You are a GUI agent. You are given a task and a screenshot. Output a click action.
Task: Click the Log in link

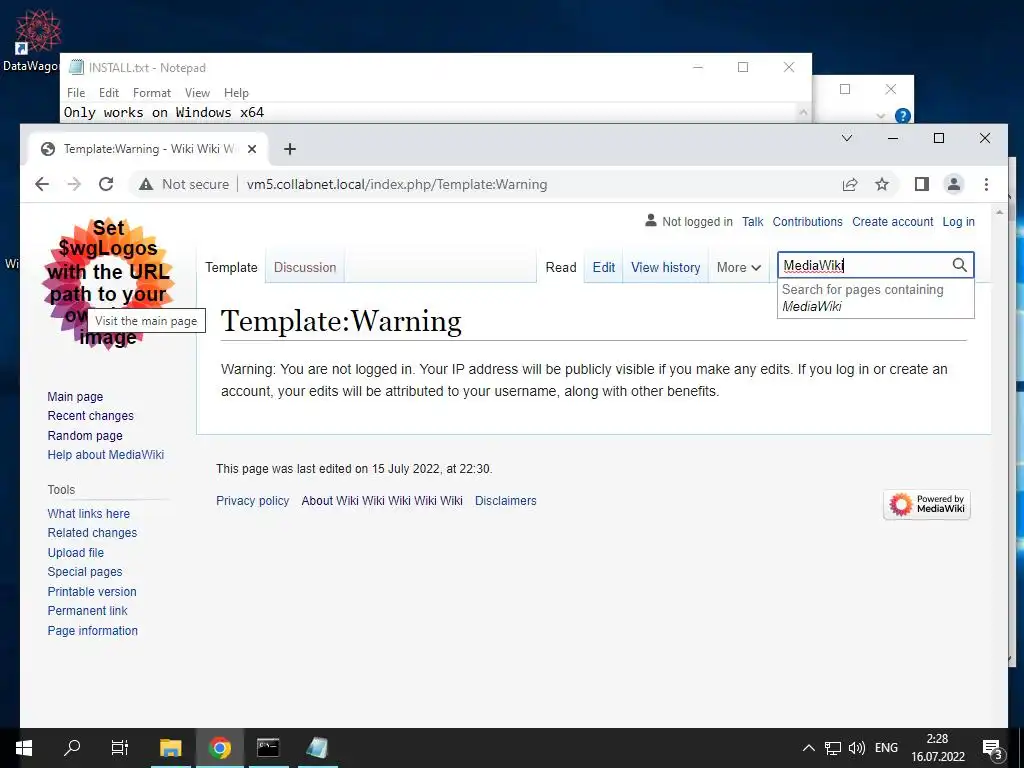(958, 221)
